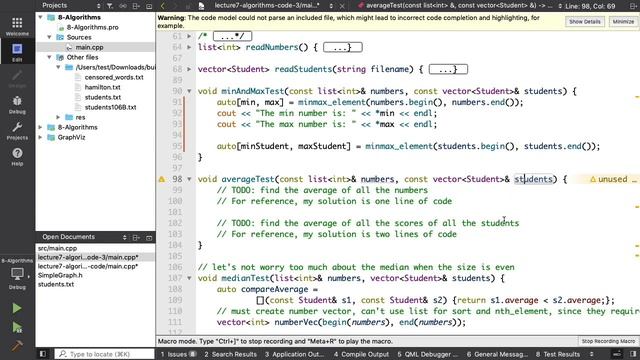Stop Recording Macro button
Screen dimensions: 640x360
[x=608, y=341]
